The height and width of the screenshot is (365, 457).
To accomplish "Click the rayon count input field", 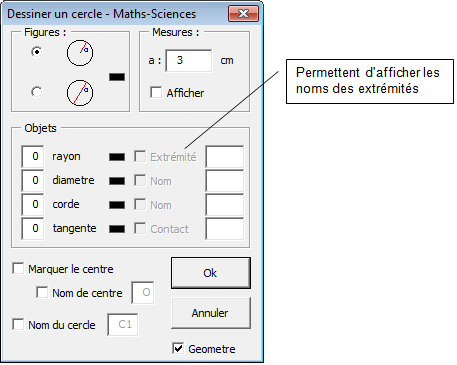I will click(33, 156).
